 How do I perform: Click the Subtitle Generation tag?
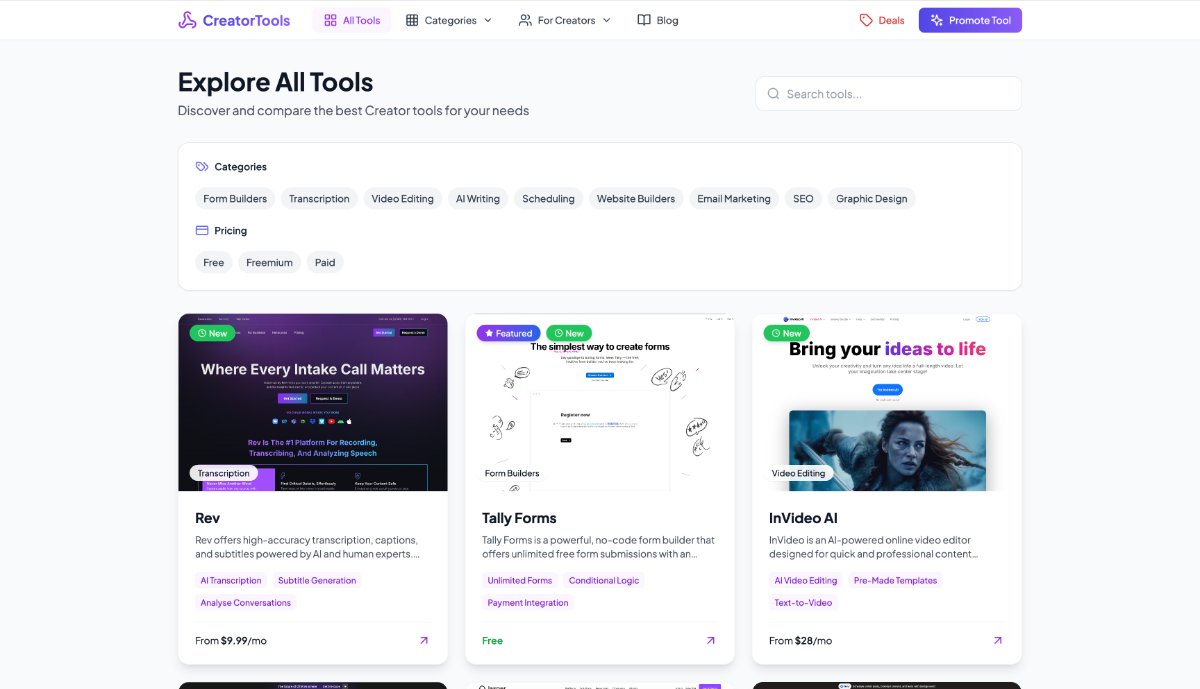click(x=317, y=580)
